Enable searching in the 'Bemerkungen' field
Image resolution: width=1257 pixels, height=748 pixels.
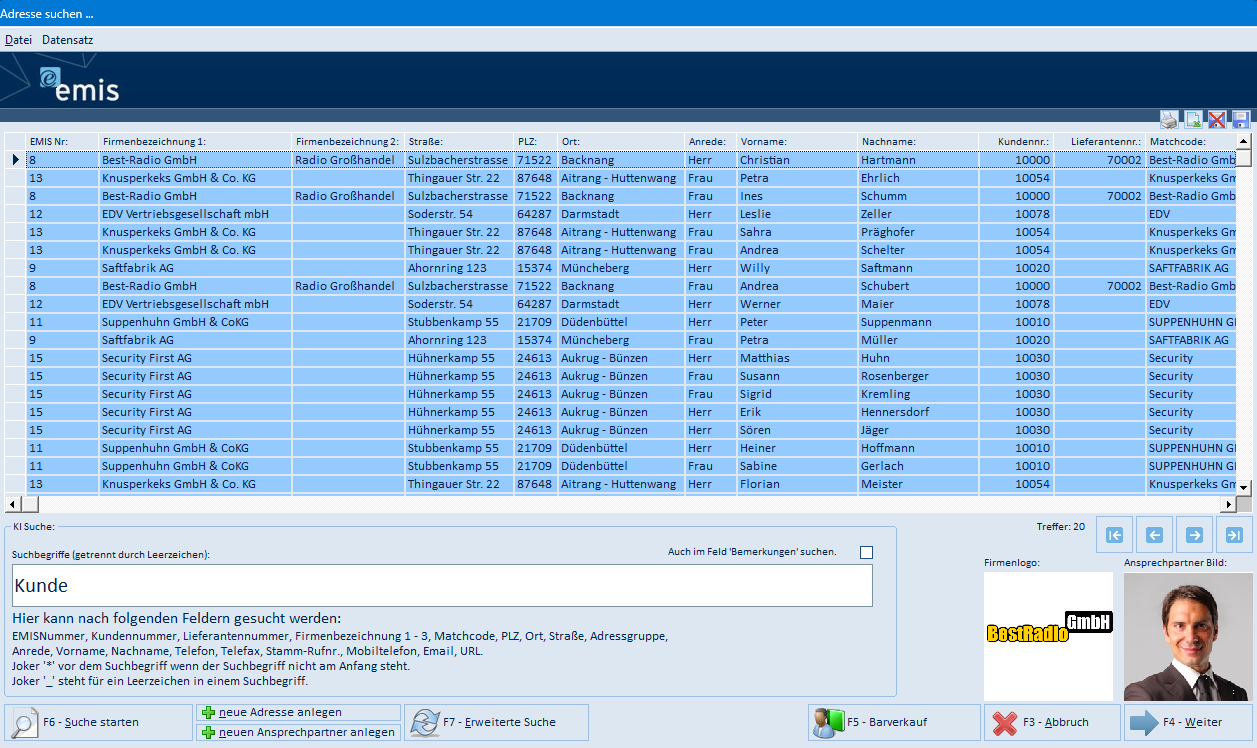866,552
